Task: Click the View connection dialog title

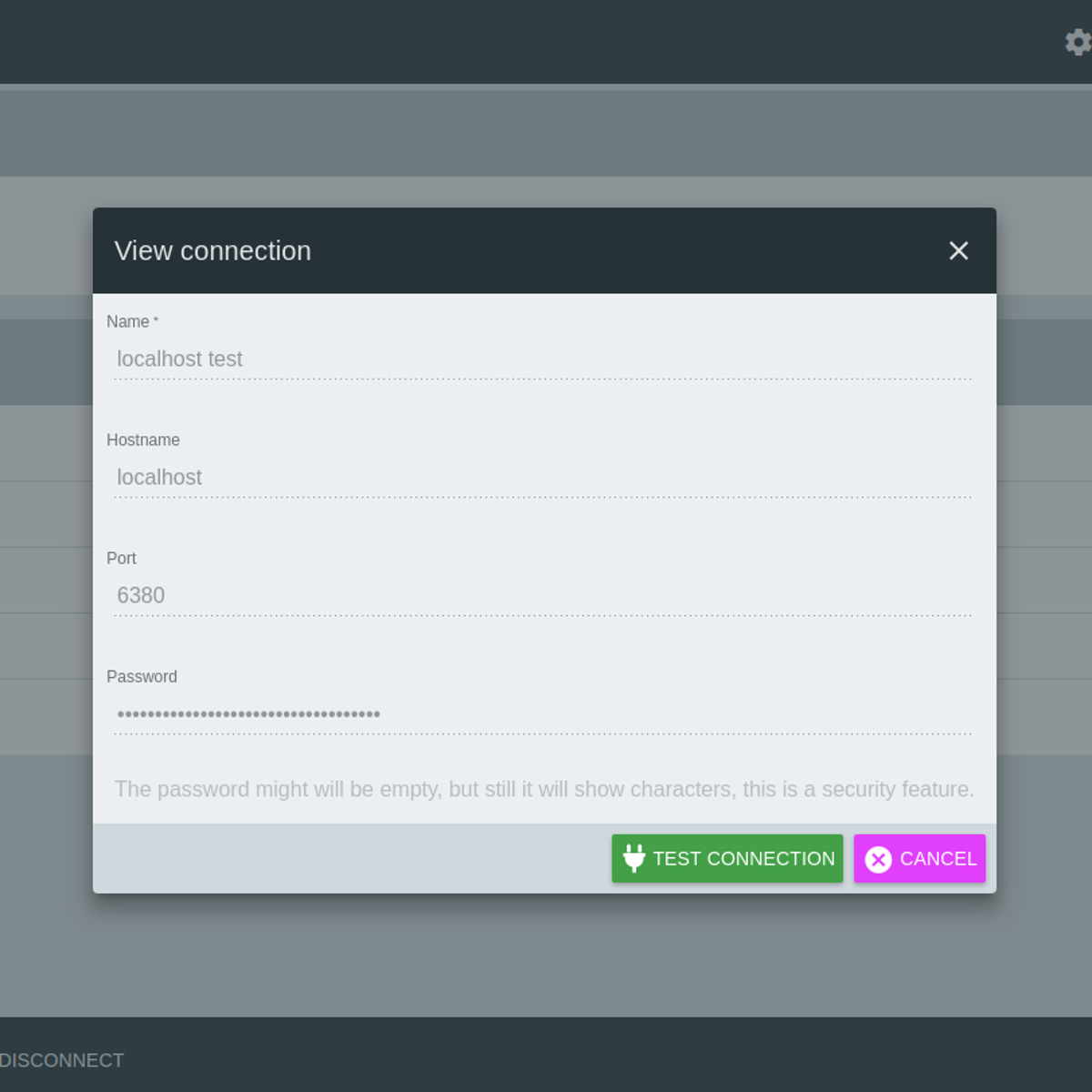Action: tap(213, 251)
